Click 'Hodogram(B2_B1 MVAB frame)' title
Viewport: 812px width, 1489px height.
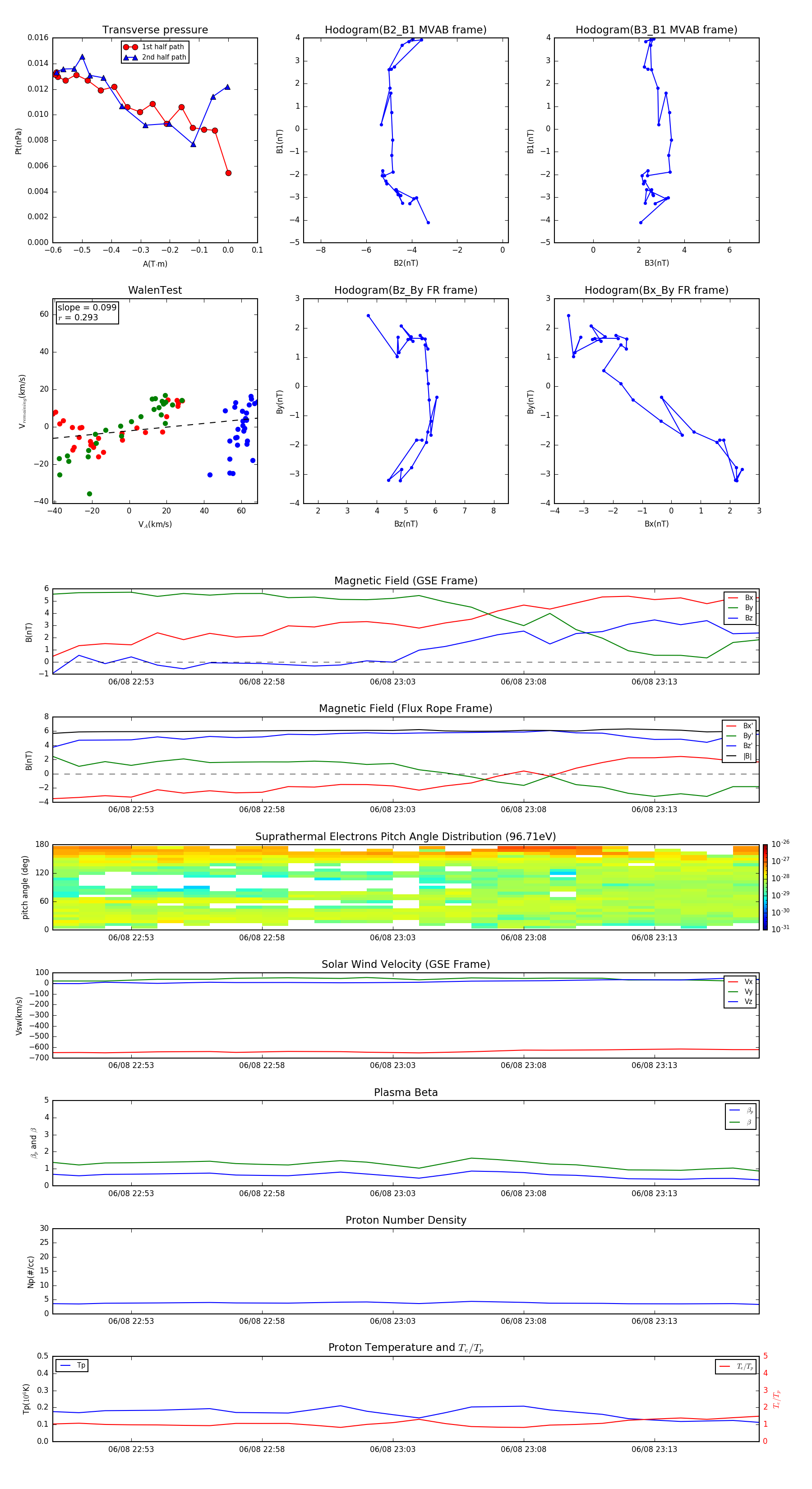(x=406, y=29)
